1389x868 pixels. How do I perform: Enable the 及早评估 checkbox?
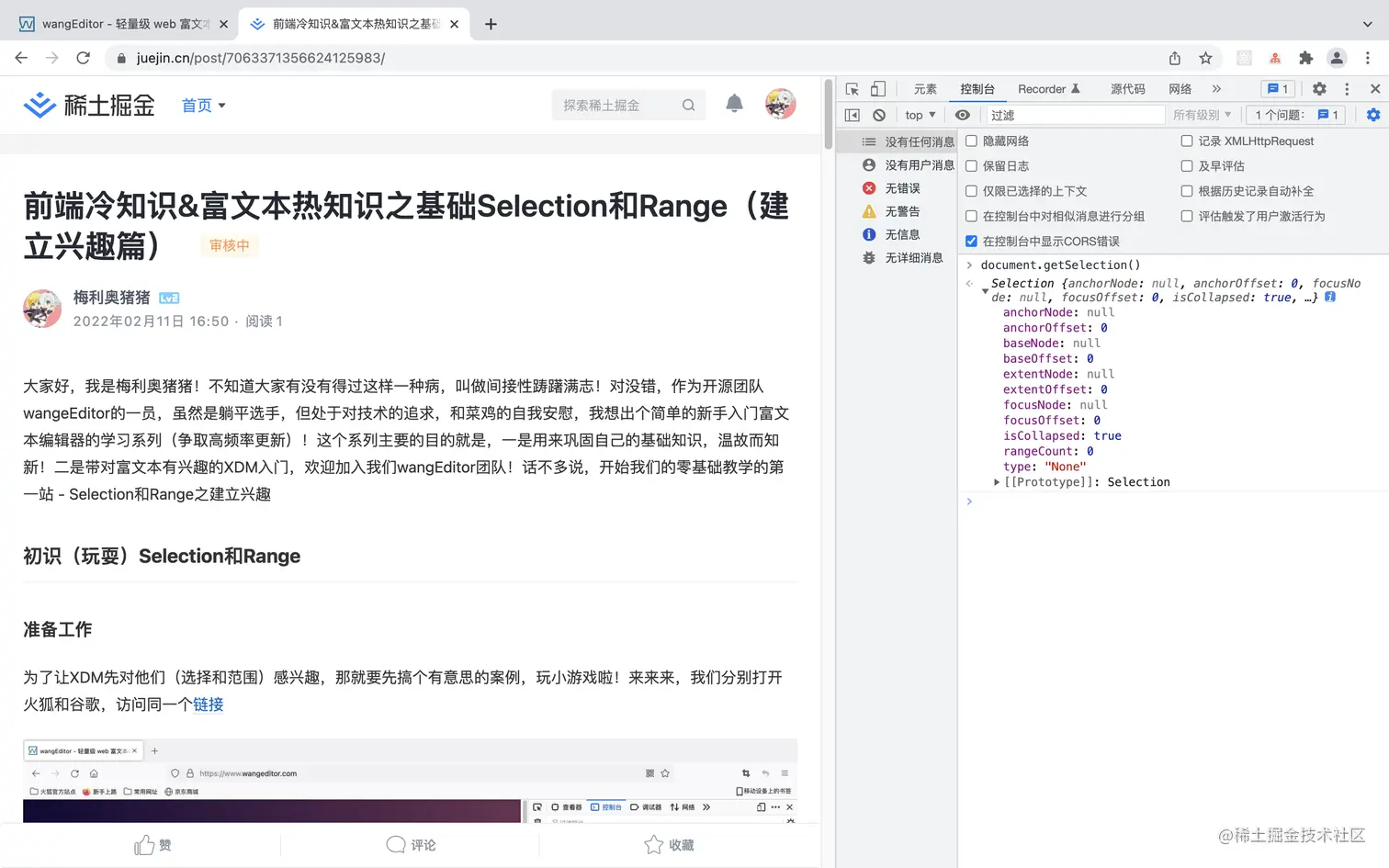point(1187,166)
